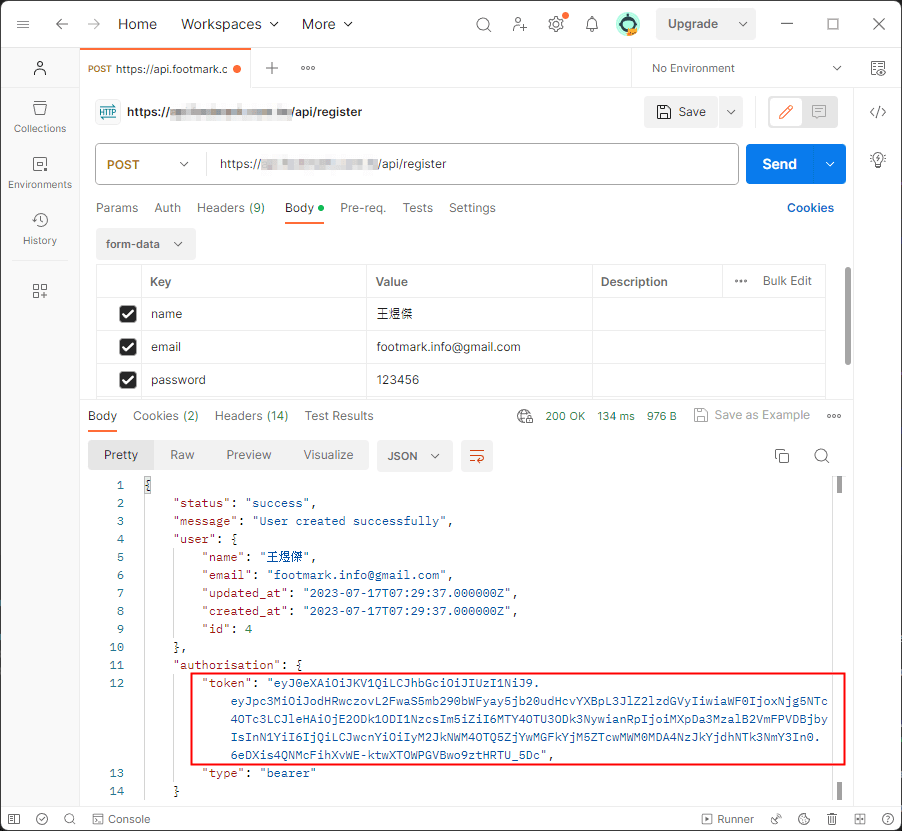Copy the response body using the copy icon
This screenshot has height=831, width=902.
tap(782, 455)
